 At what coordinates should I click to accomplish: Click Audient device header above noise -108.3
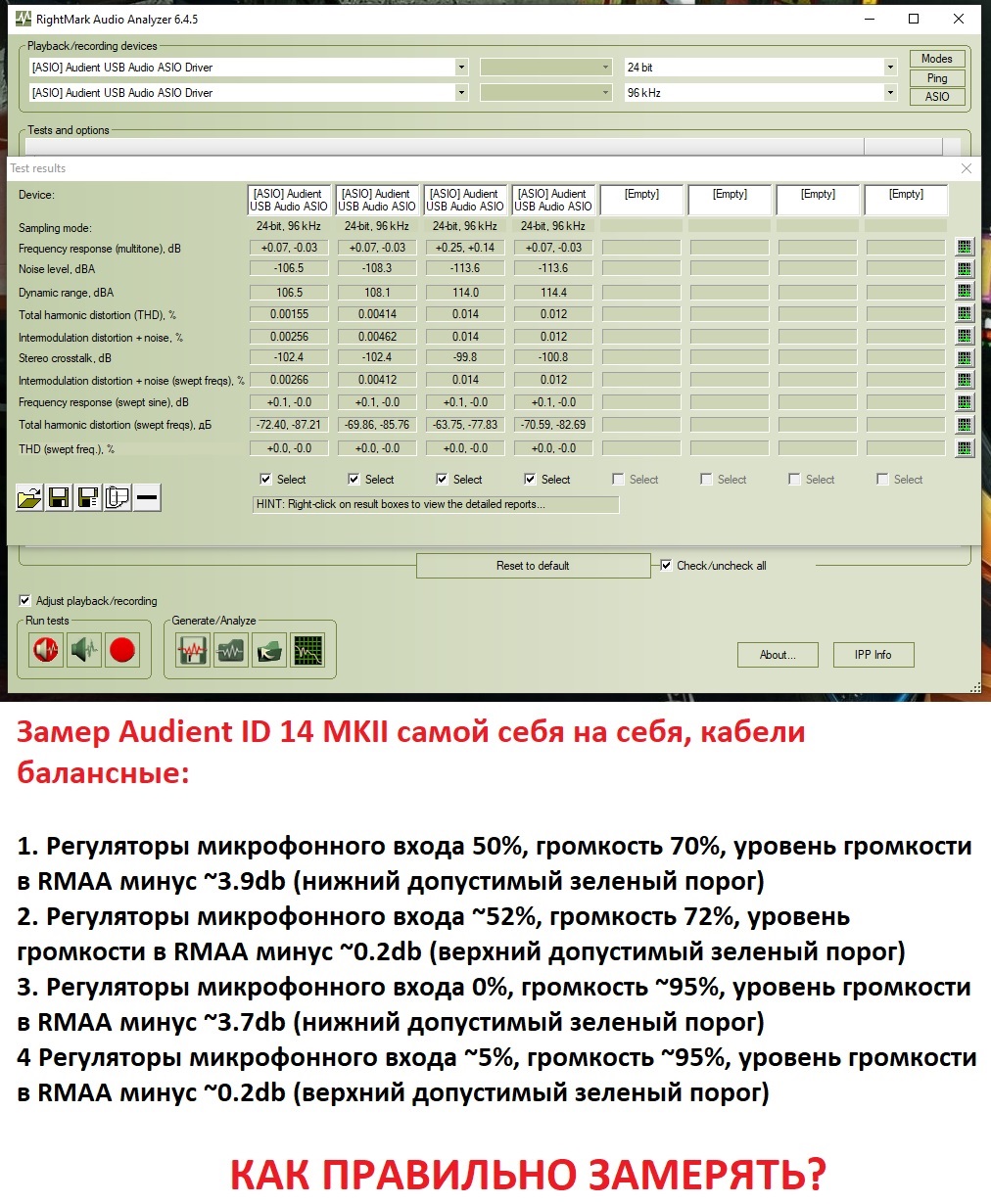tap(377, 200)
